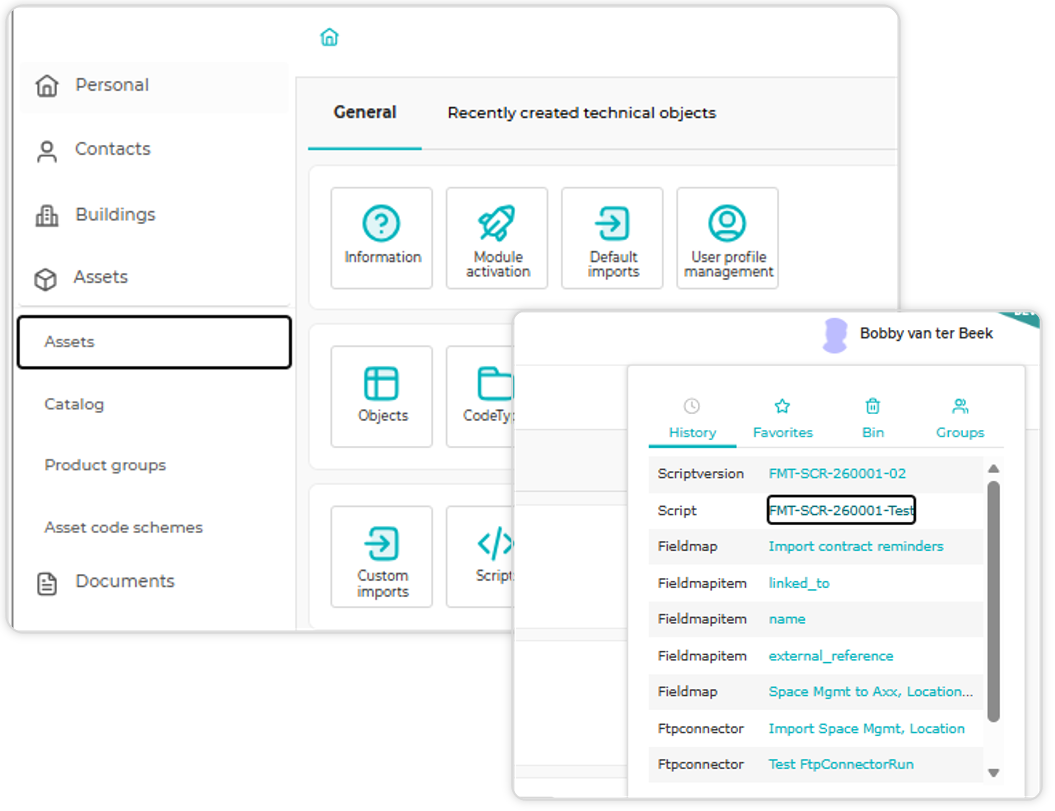Open User profile management tile
Screen dimensions: 1055x811
point(727,238)
